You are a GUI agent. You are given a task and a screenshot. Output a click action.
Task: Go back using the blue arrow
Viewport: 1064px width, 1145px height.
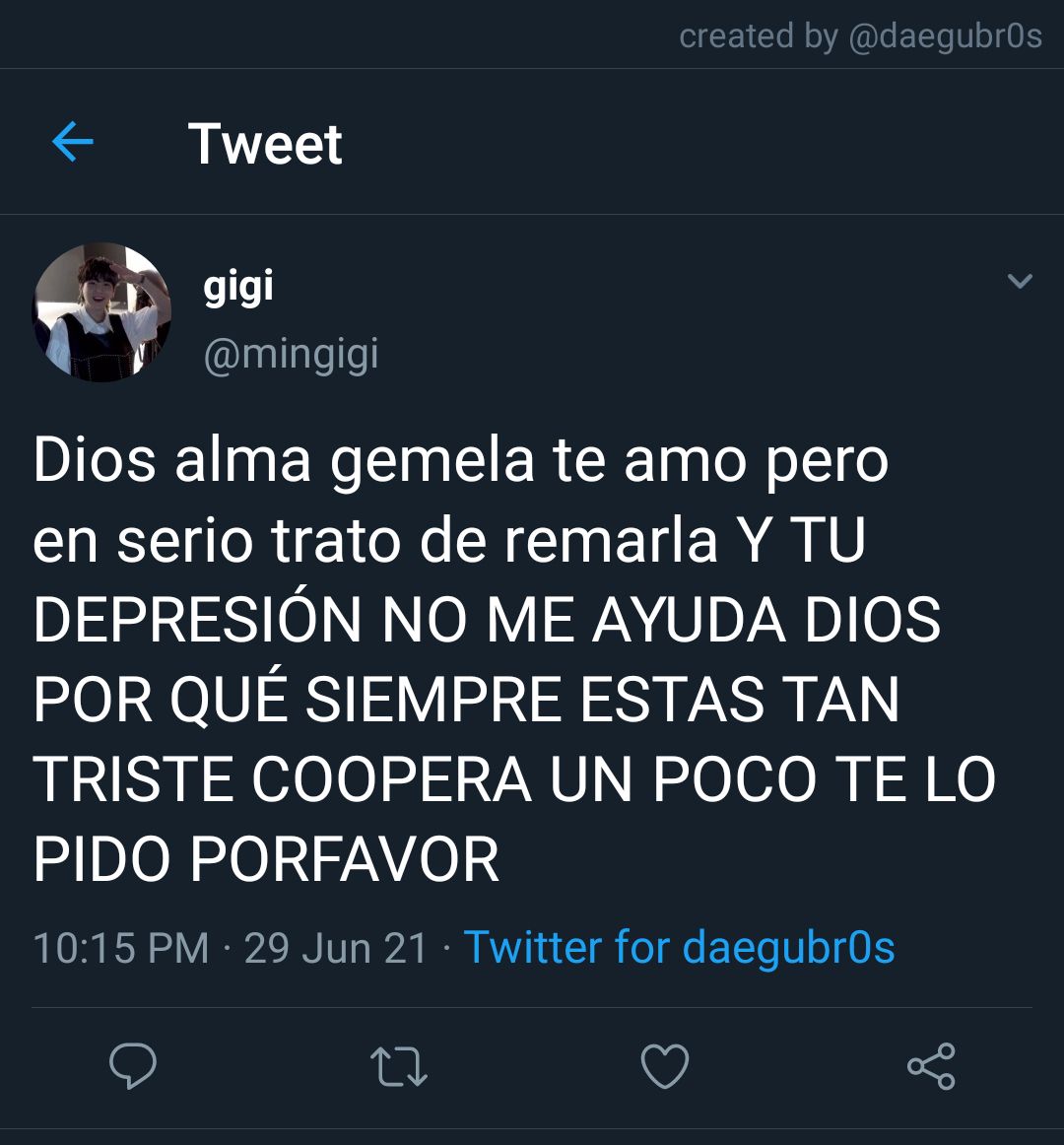[x=73, y=142]
